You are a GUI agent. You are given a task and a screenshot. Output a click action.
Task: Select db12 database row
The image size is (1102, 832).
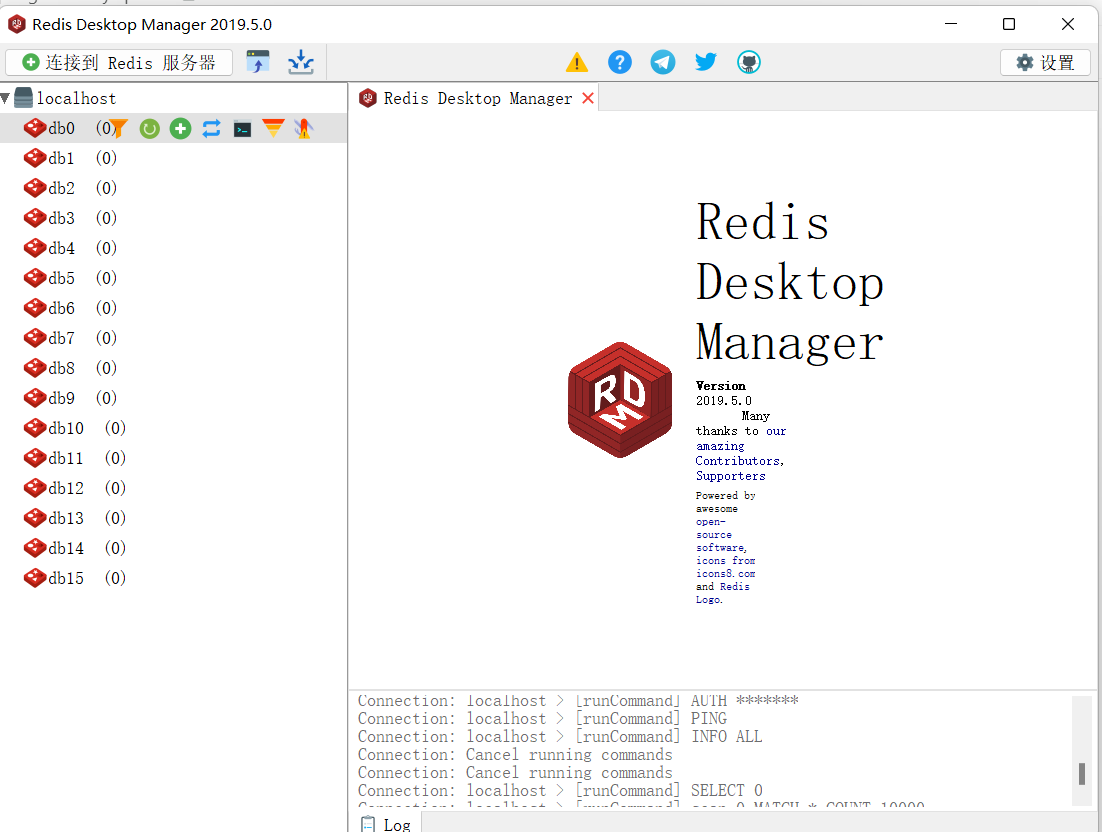(x=173, y=488)
